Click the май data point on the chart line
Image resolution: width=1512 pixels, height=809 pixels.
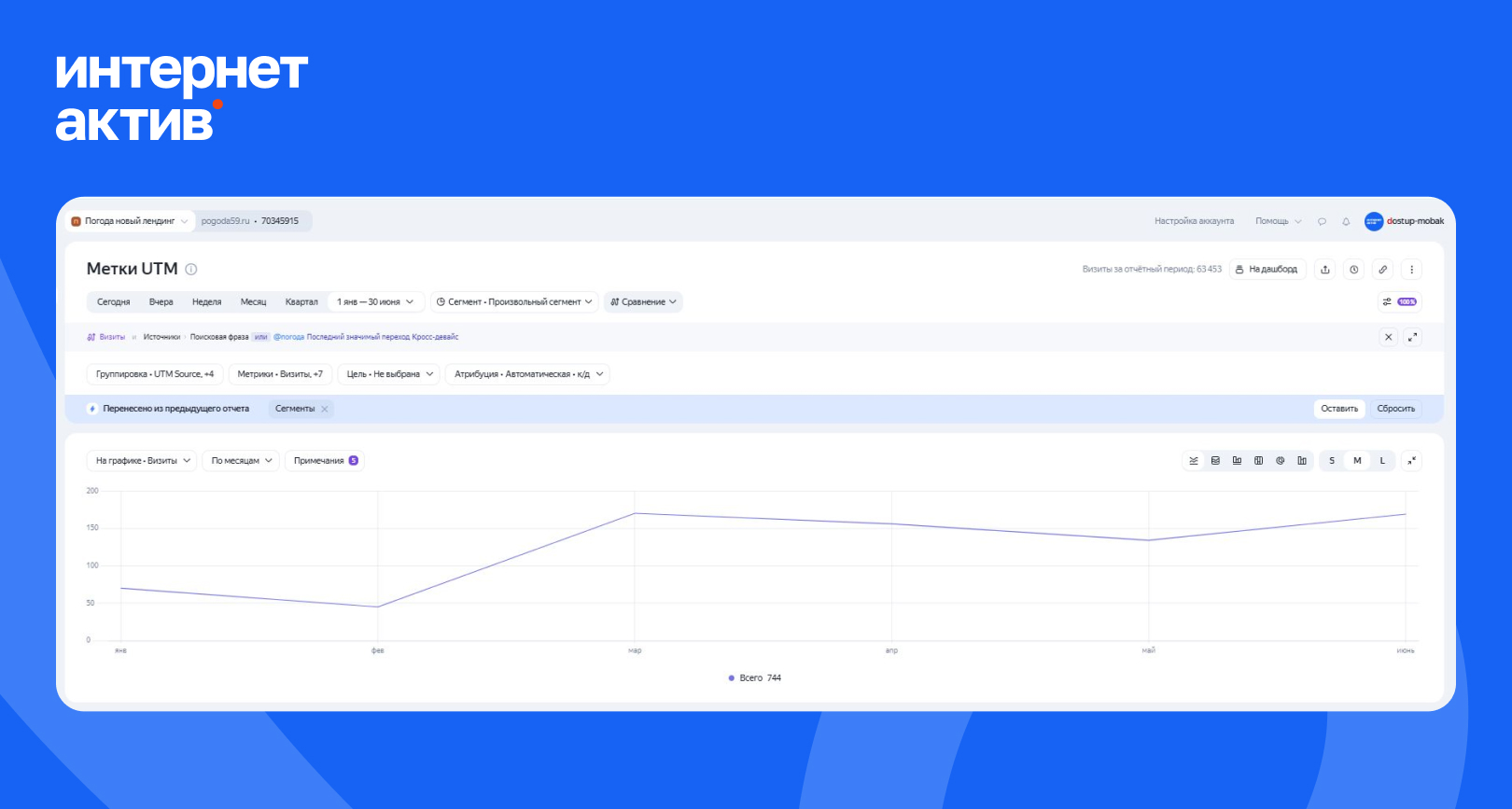click(x=1149, y=540)
